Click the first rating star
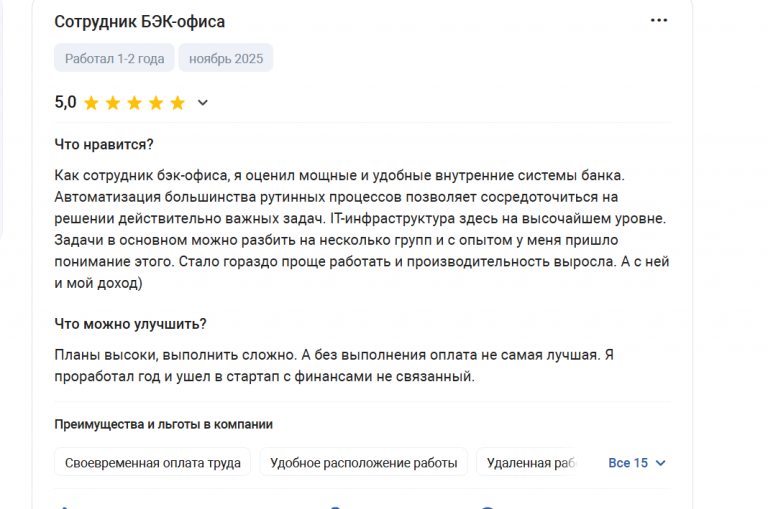Image resolution: width=768 pixels, height=509 pixels. (91, 103)
